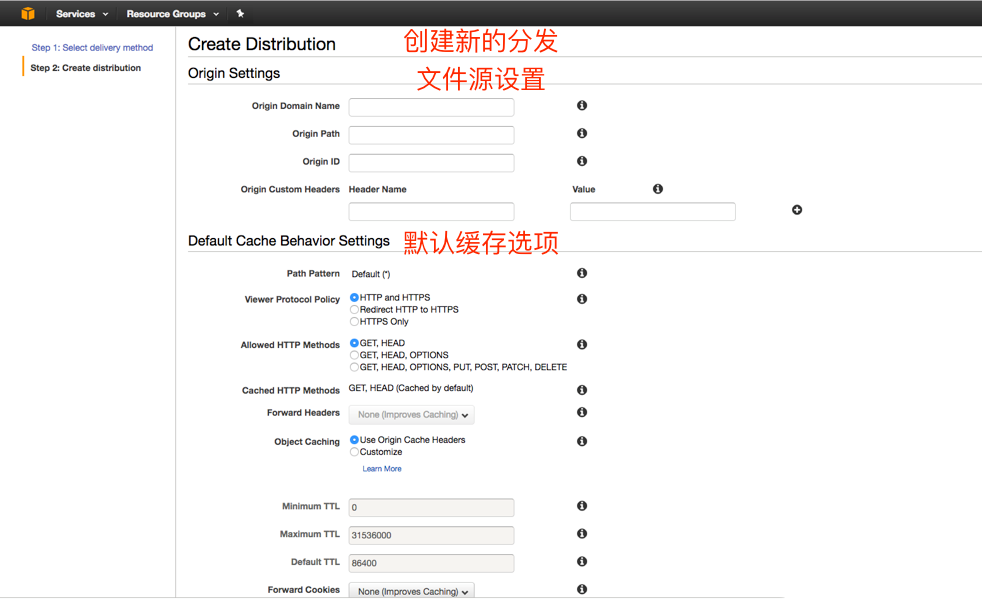Open the Forward Headers dropdown
This screenshot has height=600, width=982.
pos(411,415)
